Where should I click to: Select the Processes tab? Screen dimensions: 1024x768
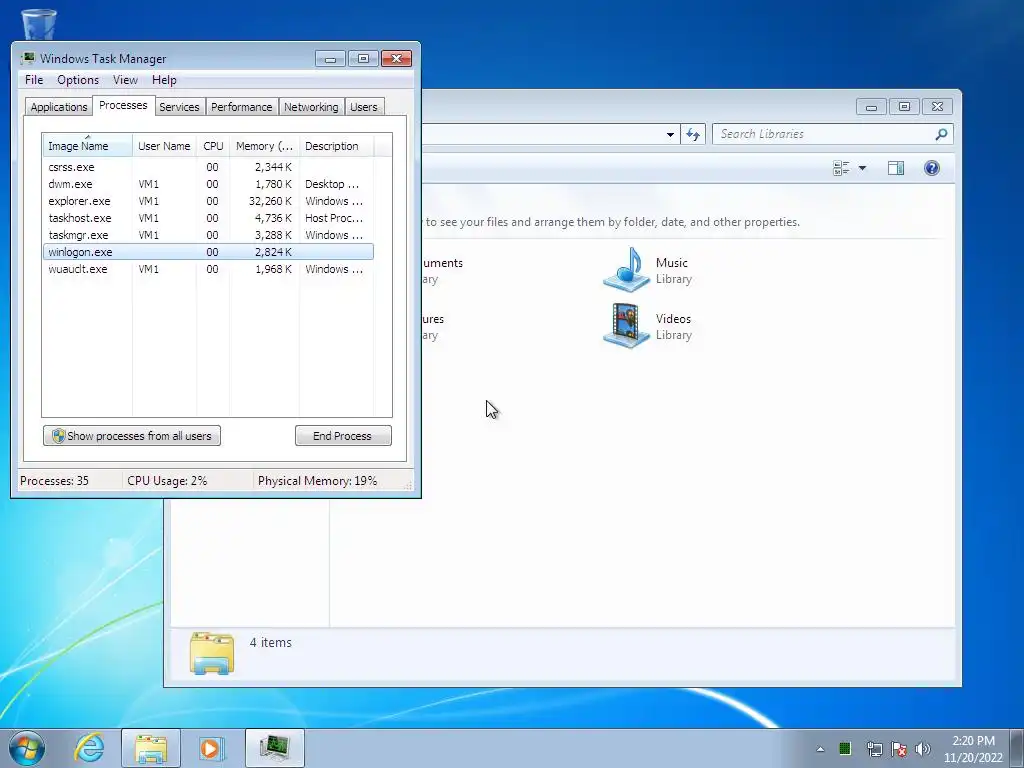123,105
